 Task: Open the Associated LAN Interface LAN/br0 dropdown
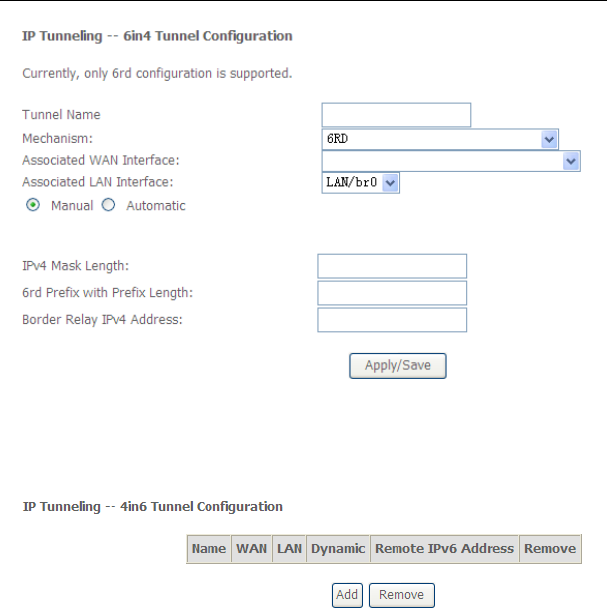click(x=360, y=183)
